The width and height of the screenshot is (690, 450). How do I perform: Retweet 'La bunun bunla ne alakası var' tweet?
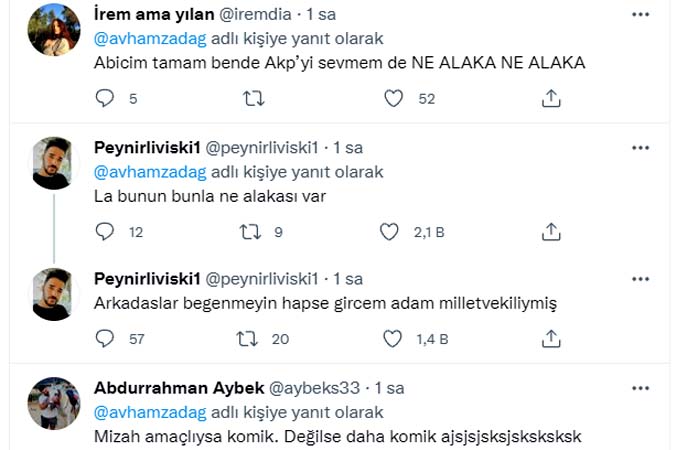point(254,232)
